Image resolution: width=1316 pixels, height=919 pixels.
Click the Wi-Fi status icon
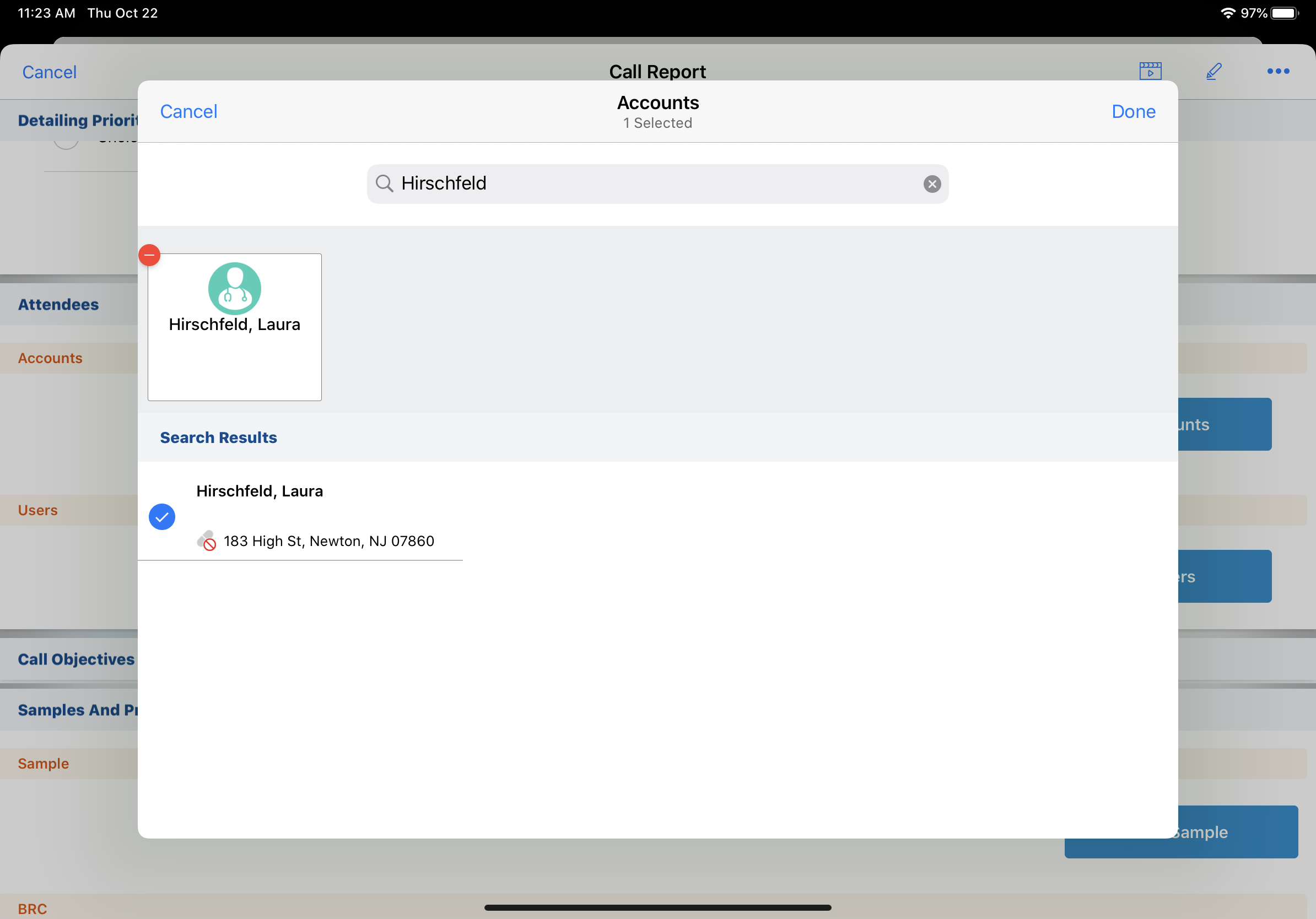(1227, 13)
